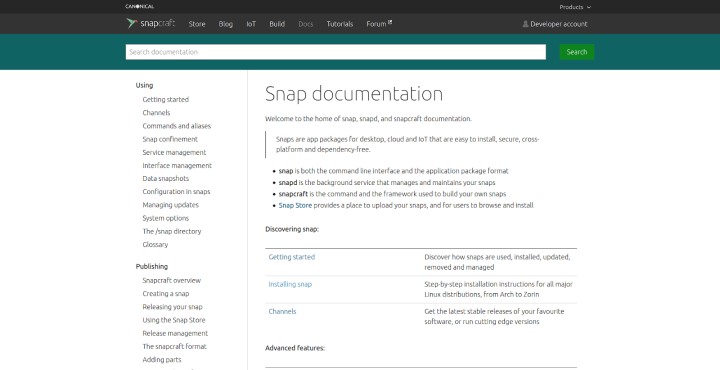Open Service management sidebar link
Viewport: 720px width, 370px height.
[174, 152]
